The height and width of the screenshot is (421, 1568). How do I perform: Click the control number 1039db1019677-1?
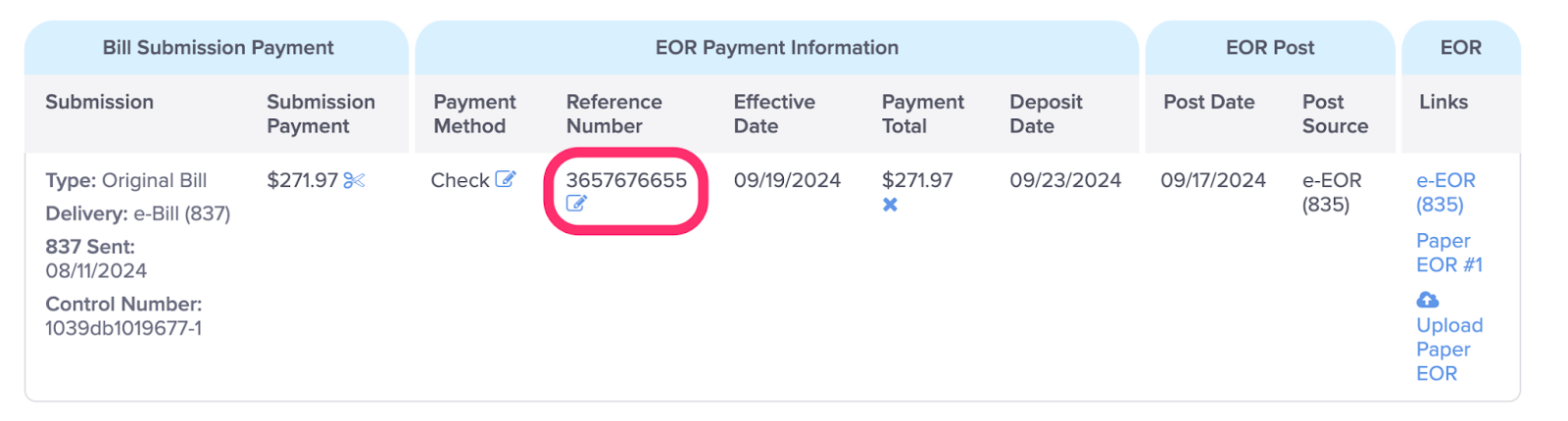(x=123, y=328)
